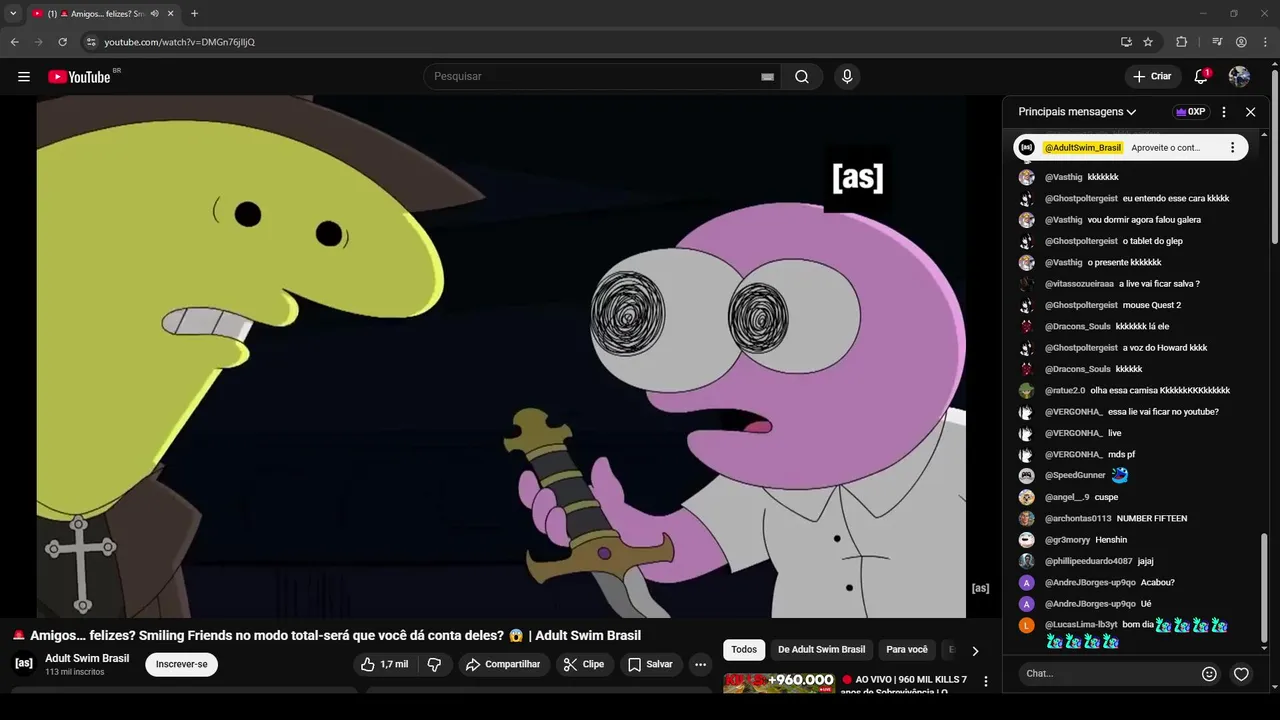Open more video actions menu
The width and height of the screenshot is (1280, 720).
pos(701,664)
